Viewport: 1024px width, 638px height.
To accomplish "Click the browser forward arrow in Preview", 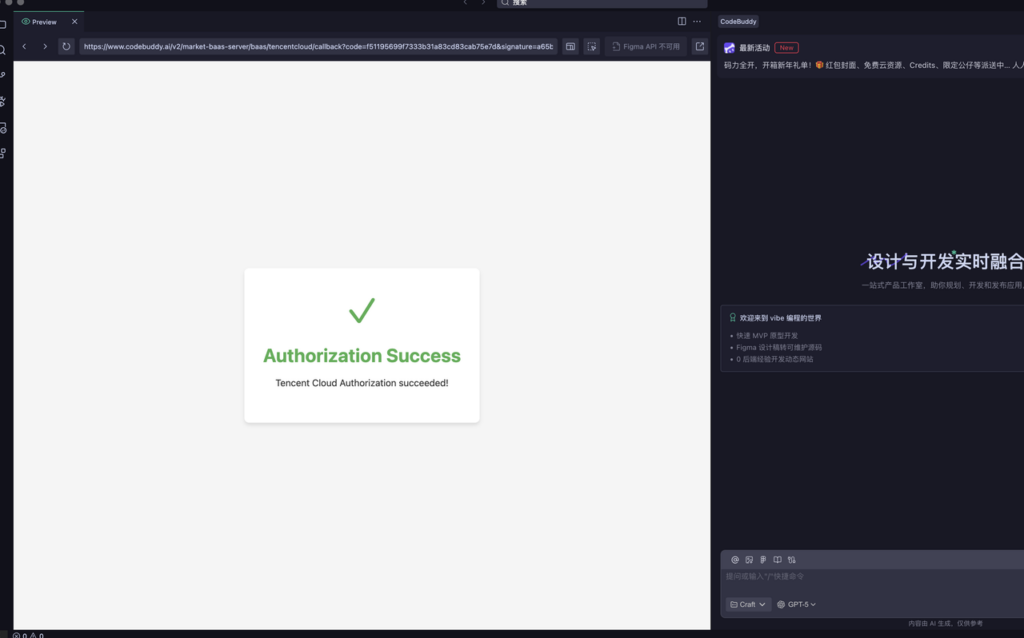I will (45, 46).
